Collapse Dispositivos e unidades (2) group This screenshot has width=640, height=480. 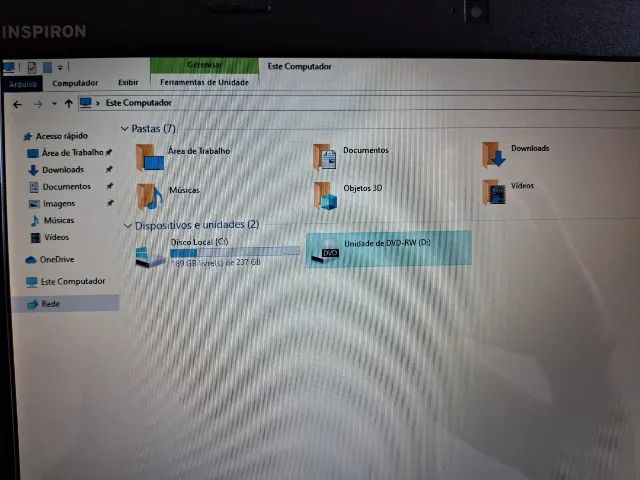point(127,226)
